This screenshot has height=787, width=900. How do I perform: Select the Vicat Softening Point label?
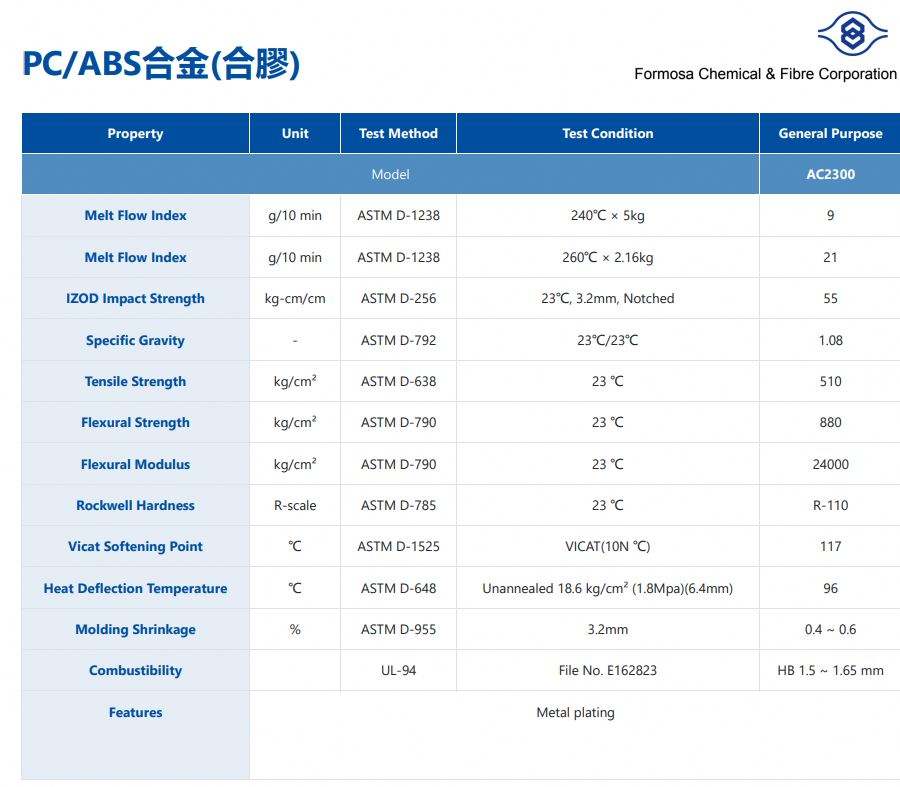tap(135, 546)
